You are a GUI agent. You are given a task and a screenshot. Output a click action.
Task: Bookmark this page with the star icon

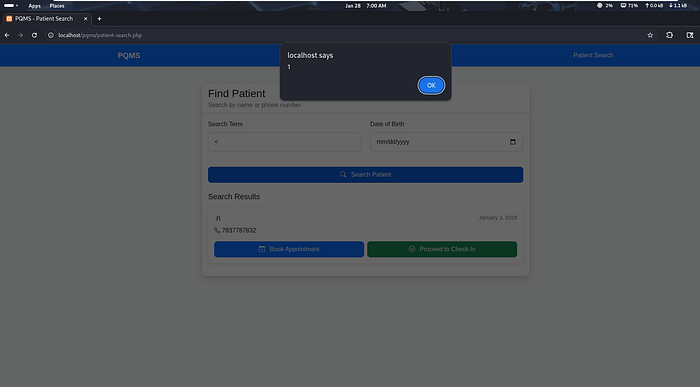650,35
